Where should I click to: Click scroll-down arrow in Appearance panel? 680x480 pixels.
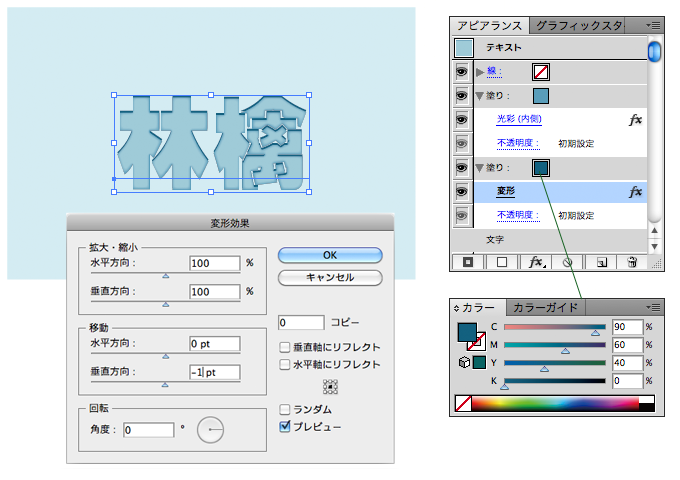654,246
